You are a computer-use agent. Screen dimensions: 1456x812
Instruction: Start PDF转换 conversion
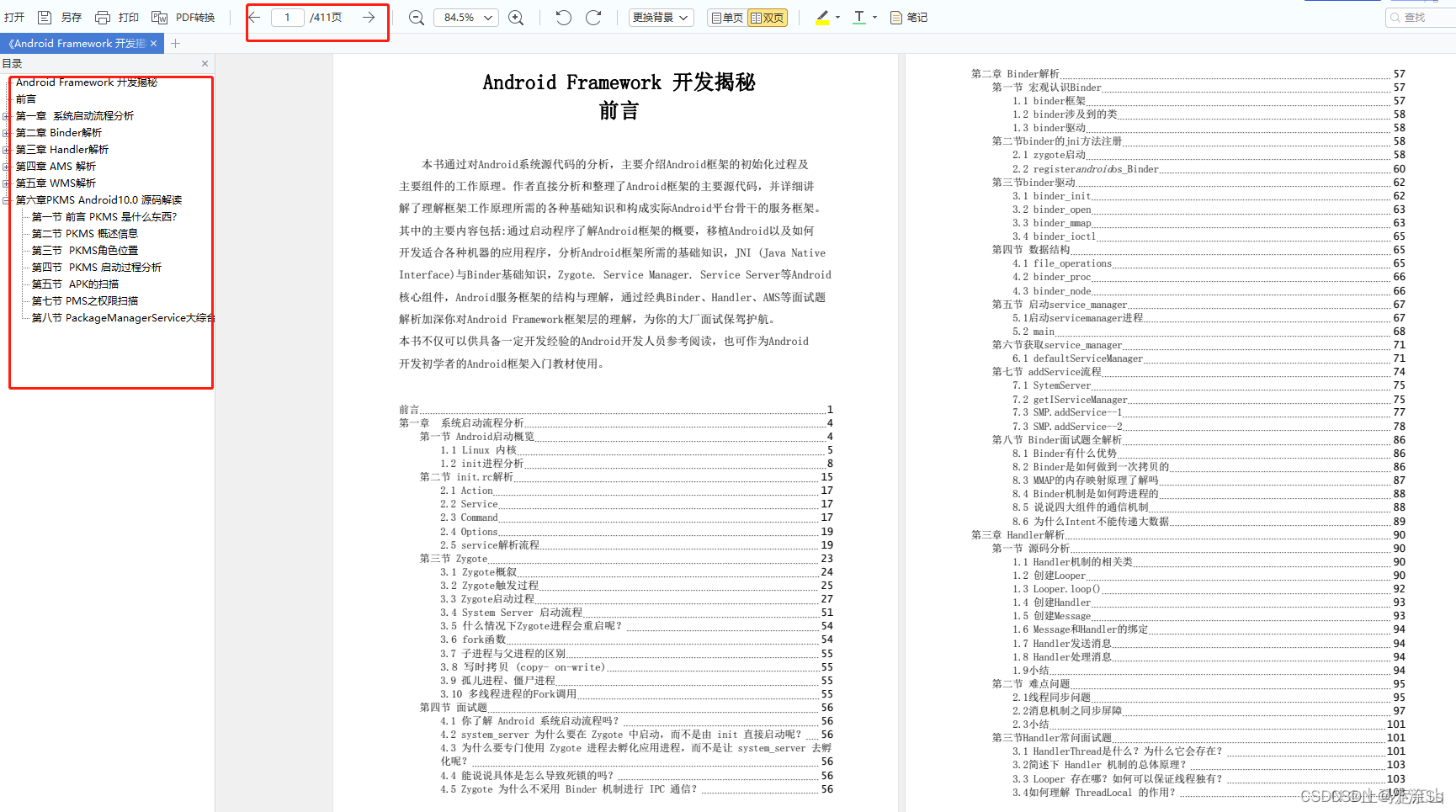coord(181,17)
